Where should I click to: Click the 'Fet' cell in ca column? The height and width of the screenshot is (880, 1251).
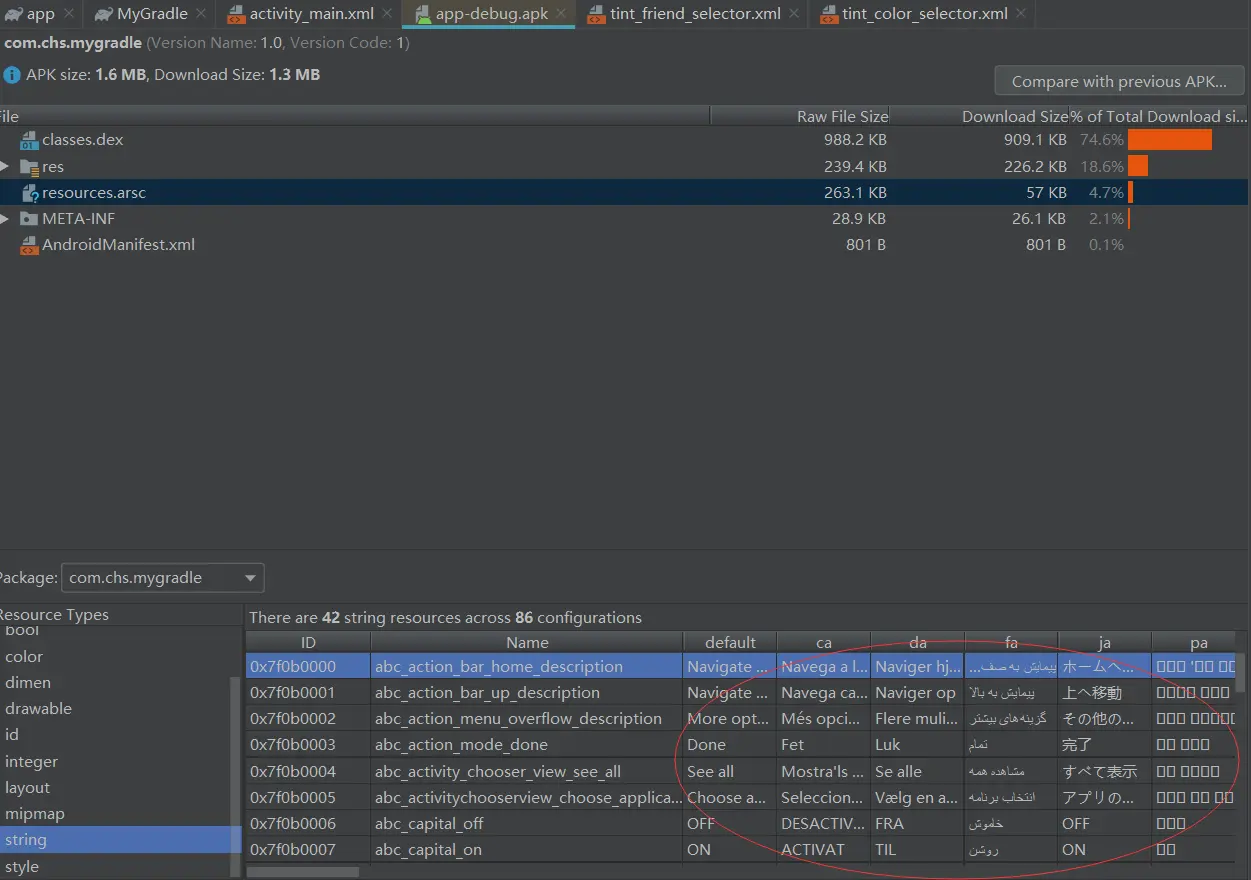[x=824, y=745]
